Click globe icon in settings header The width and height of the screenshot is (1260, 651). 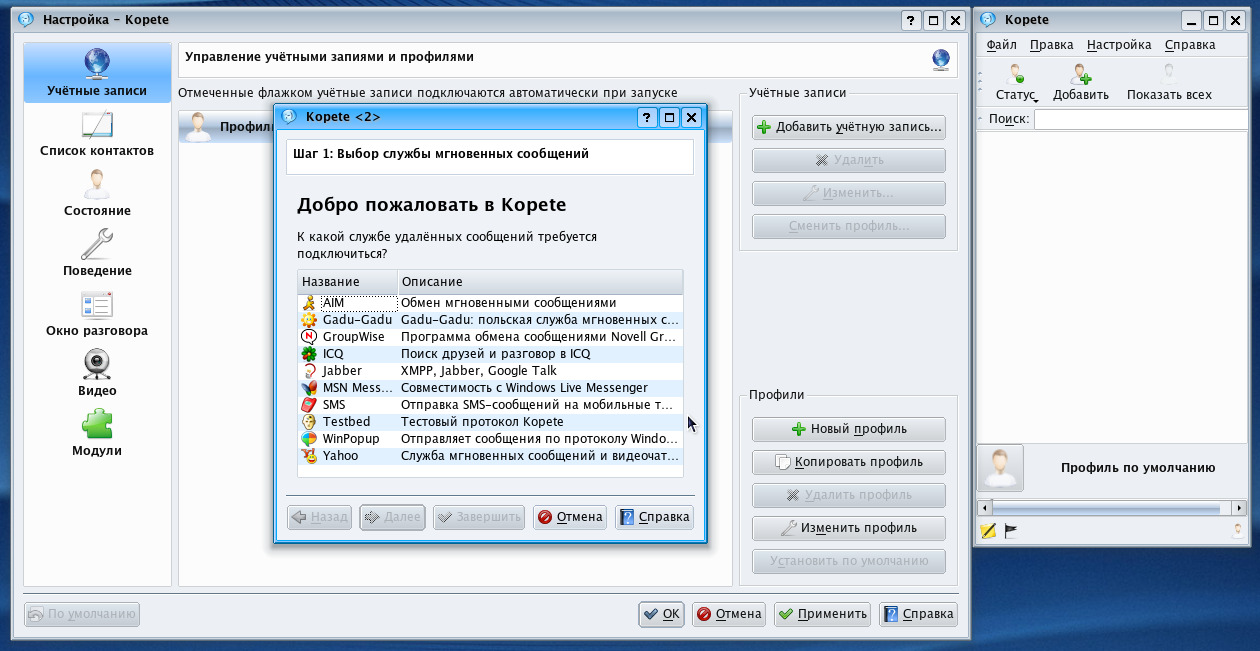pos(941,60)
